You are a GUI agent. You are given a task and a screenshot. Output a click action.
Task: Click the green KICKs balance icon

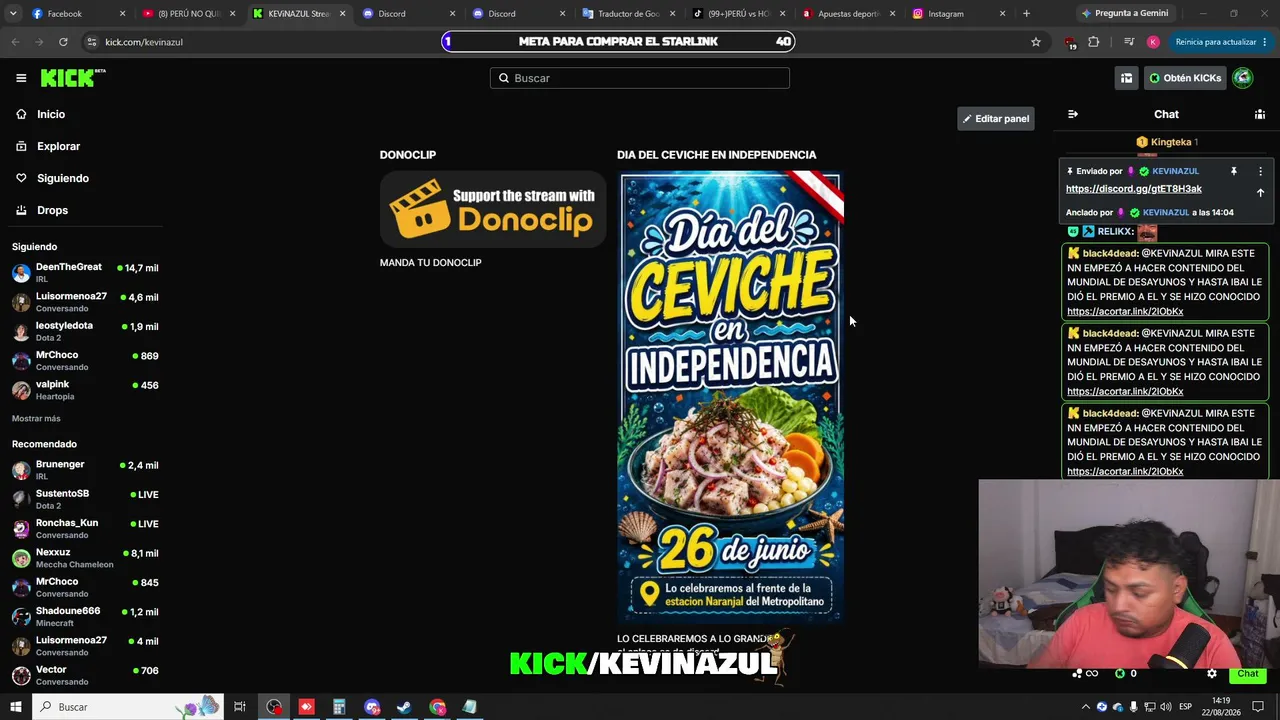click(x=1120, y=674)
